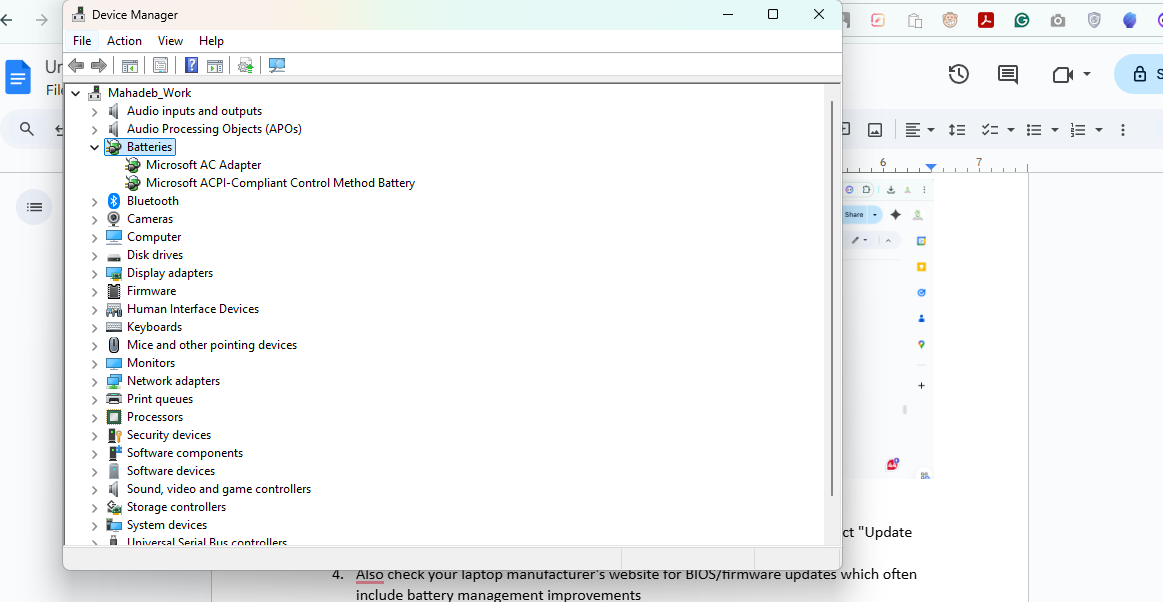Open the Action menu in Device Manager
Image resolution: width=1163 pixels, height=602 pixels.
124,40
